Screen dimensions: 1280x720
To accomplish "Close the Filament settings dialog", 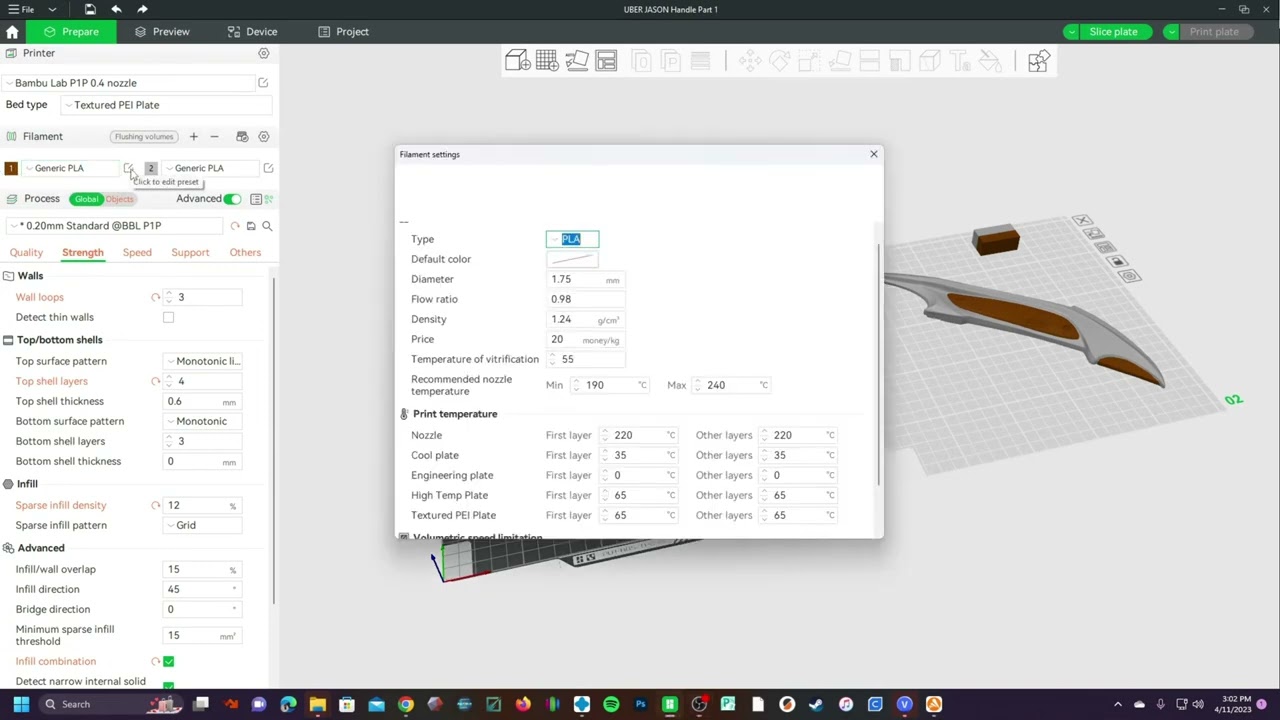I will pyautogui.click(x=874, y=154).
